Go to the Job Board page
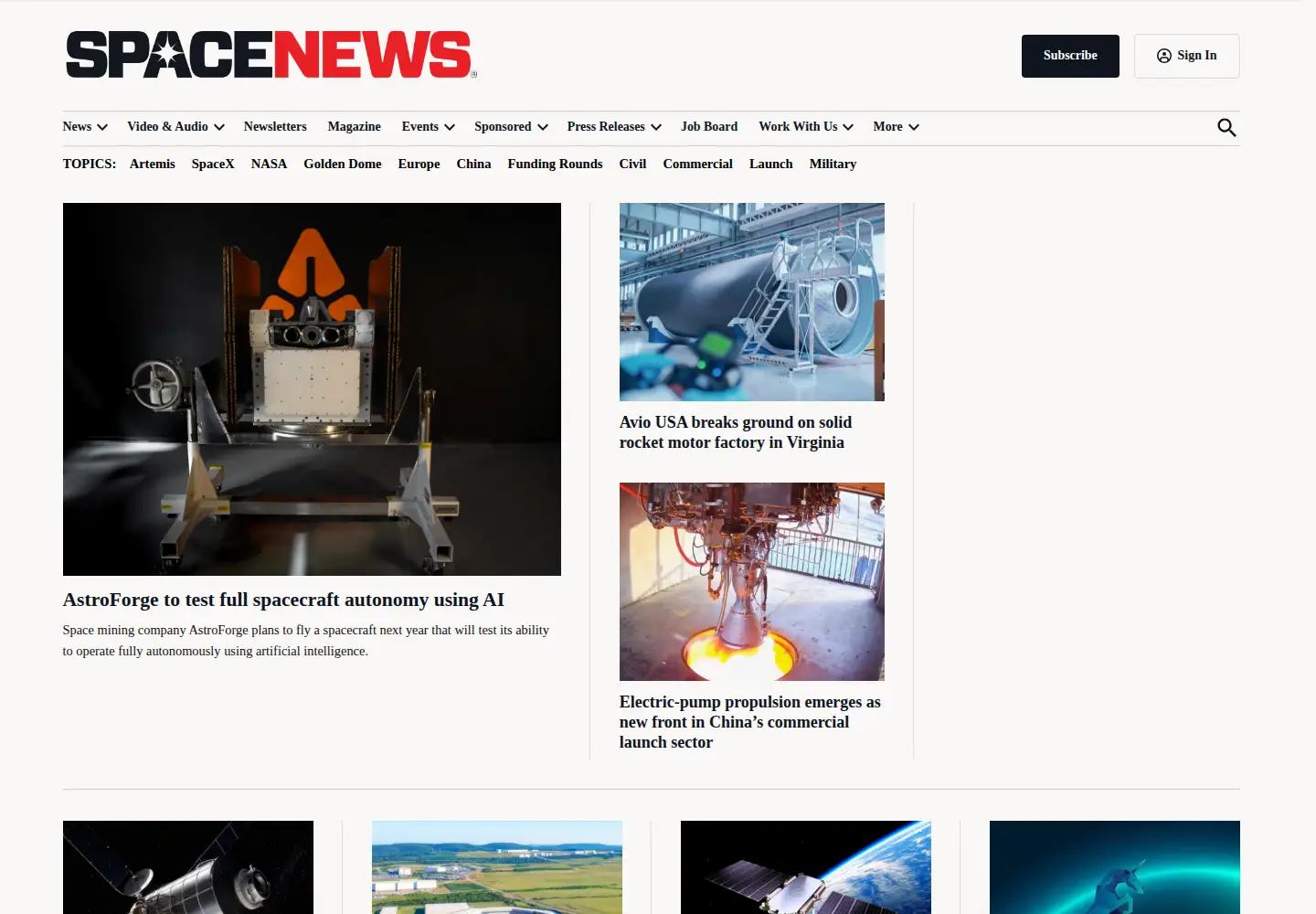 pyautogui.click(x=709, y=127)
